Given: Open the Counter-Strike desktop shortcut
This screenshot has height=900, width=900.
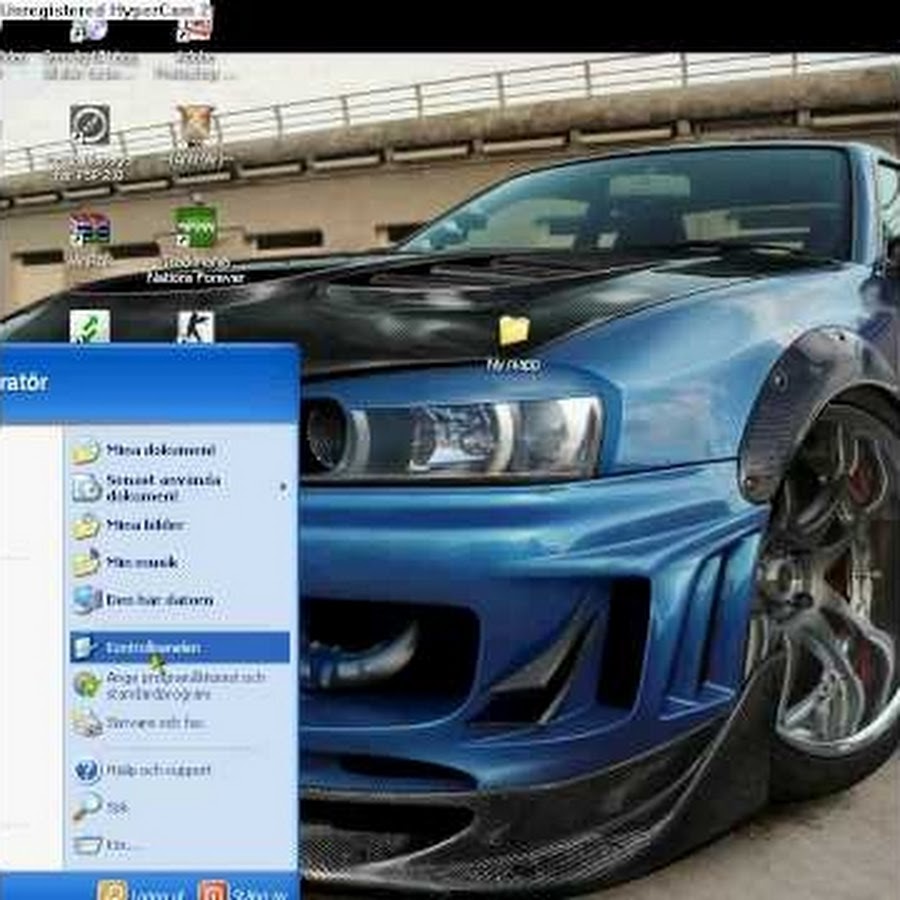Looking at the screenshot, I should pyautogui.click(x=195, y=327).
